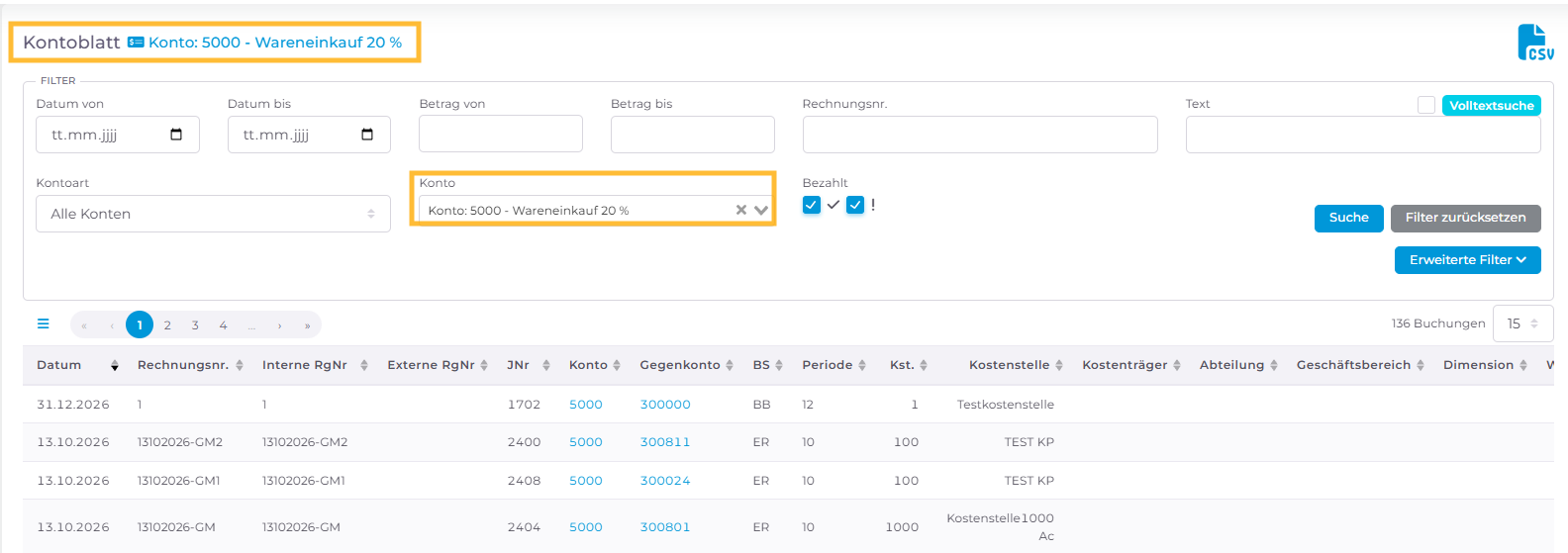The width and height of the screenshot is (1568, 553).
Task: Open Gegenkonto 300000 link
Action: click(665, 405)
